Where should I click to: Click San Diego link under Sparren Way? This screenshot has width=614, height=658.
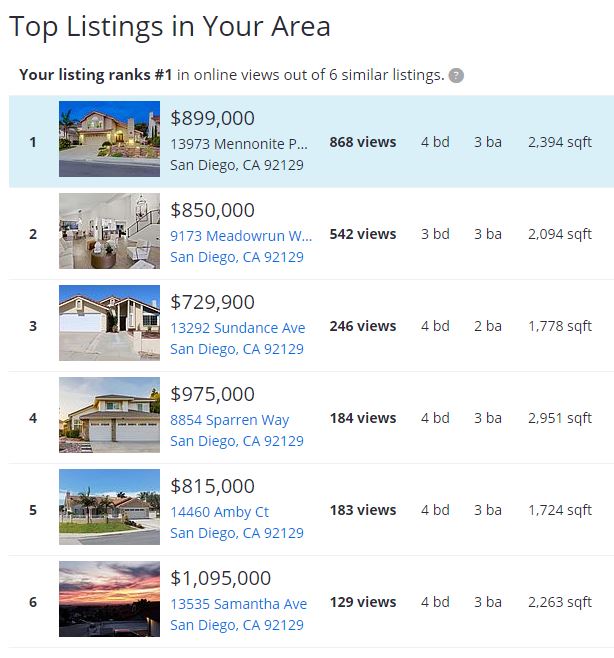click(x=237, y=441)
